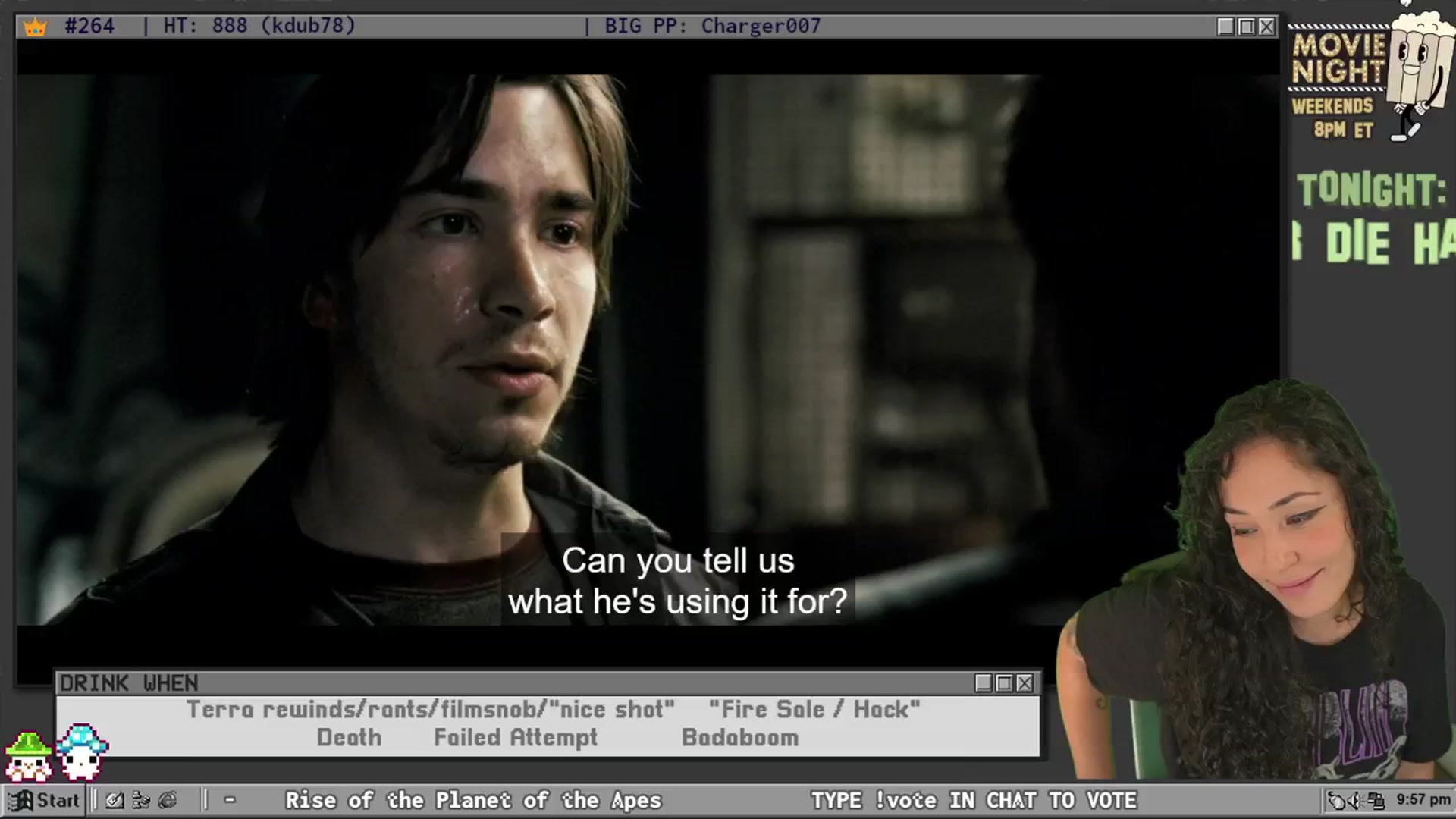Click the movie subtitle "Can you tell us"
This screenshot has width=1456, height=819.
coord(678,561)
